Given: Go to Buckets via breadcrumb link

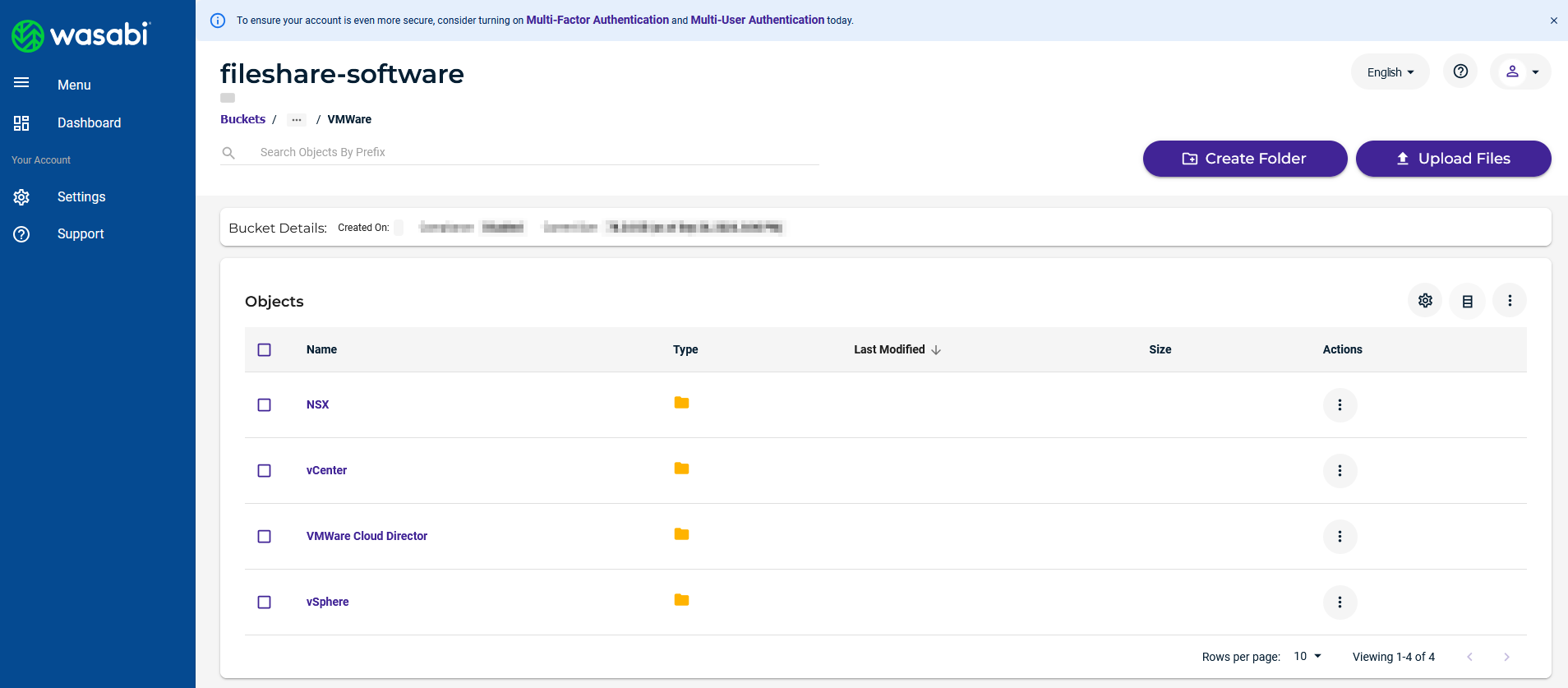Looking at the screenshot, I should pyautogui.click(x=242, y=119).
